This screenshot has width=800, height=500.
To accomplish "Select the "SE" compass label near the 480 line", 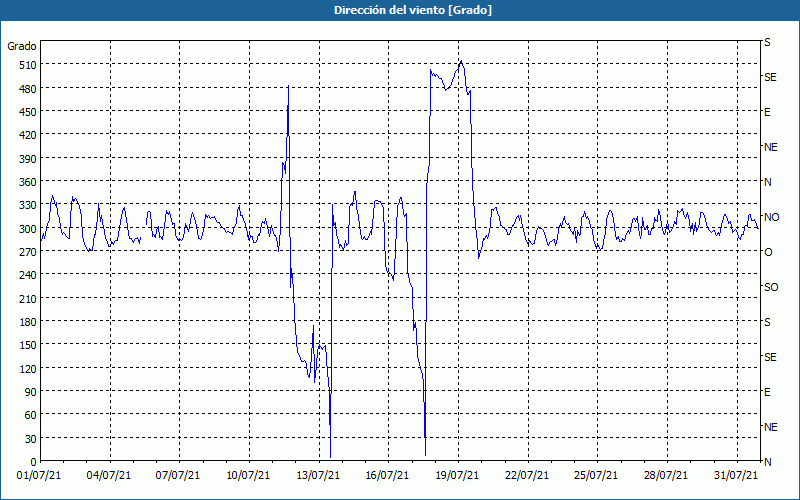I will 770,77.
